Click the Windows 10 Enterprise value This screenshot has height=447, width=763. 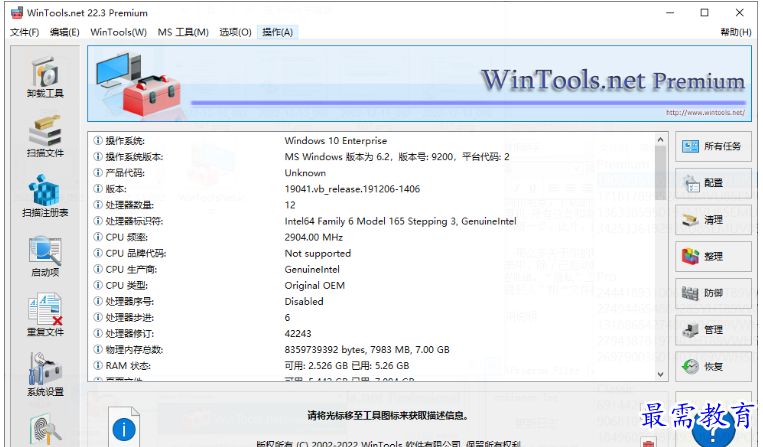coord(336,141)
